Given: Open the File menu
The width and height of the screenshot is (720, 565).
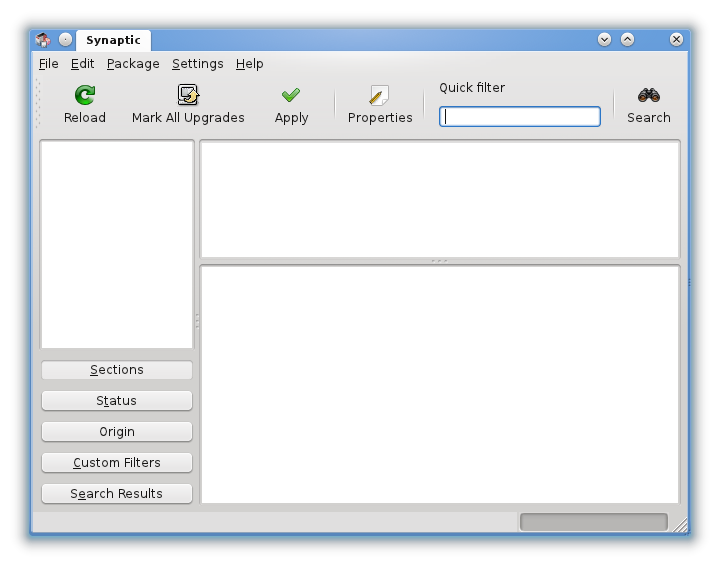Looking at the screenshot, I should click(48, 64).
